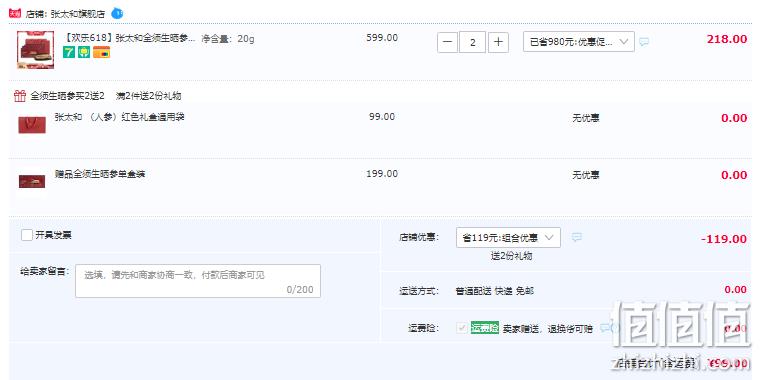Click the quantity field showing 2

tap(473, 43)
